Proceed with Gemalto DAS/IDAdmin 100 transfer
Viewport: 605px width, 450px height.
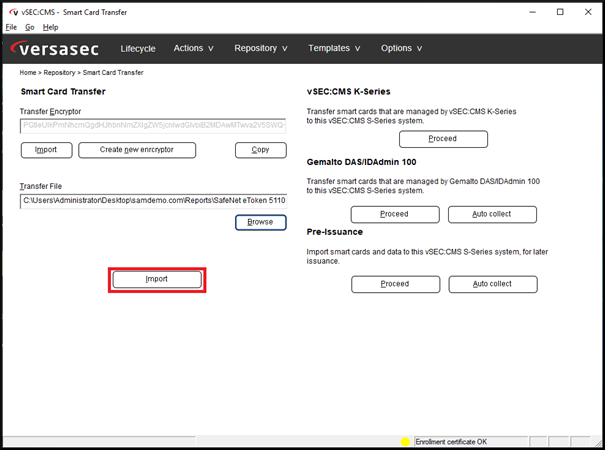pyautogui.click(x=395, y=214)
